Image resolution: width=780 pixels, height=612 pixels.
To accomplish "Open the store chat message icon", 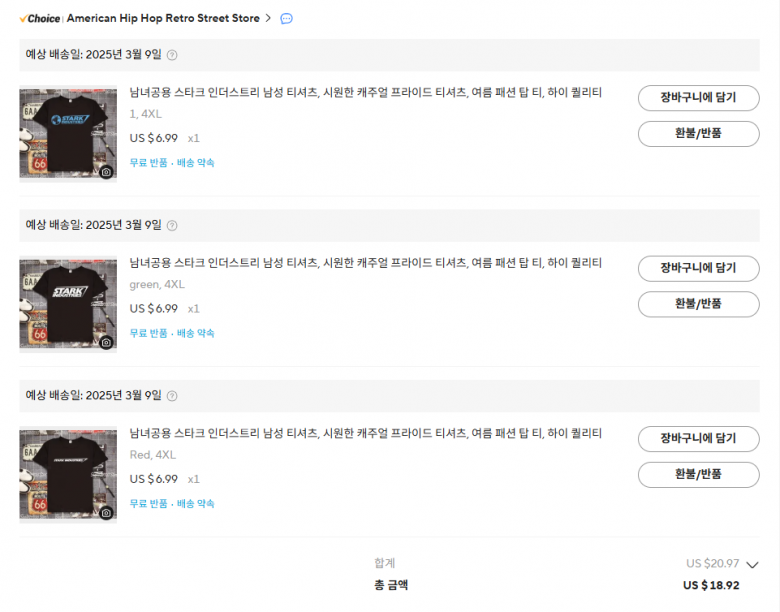I will pos(286,18).
